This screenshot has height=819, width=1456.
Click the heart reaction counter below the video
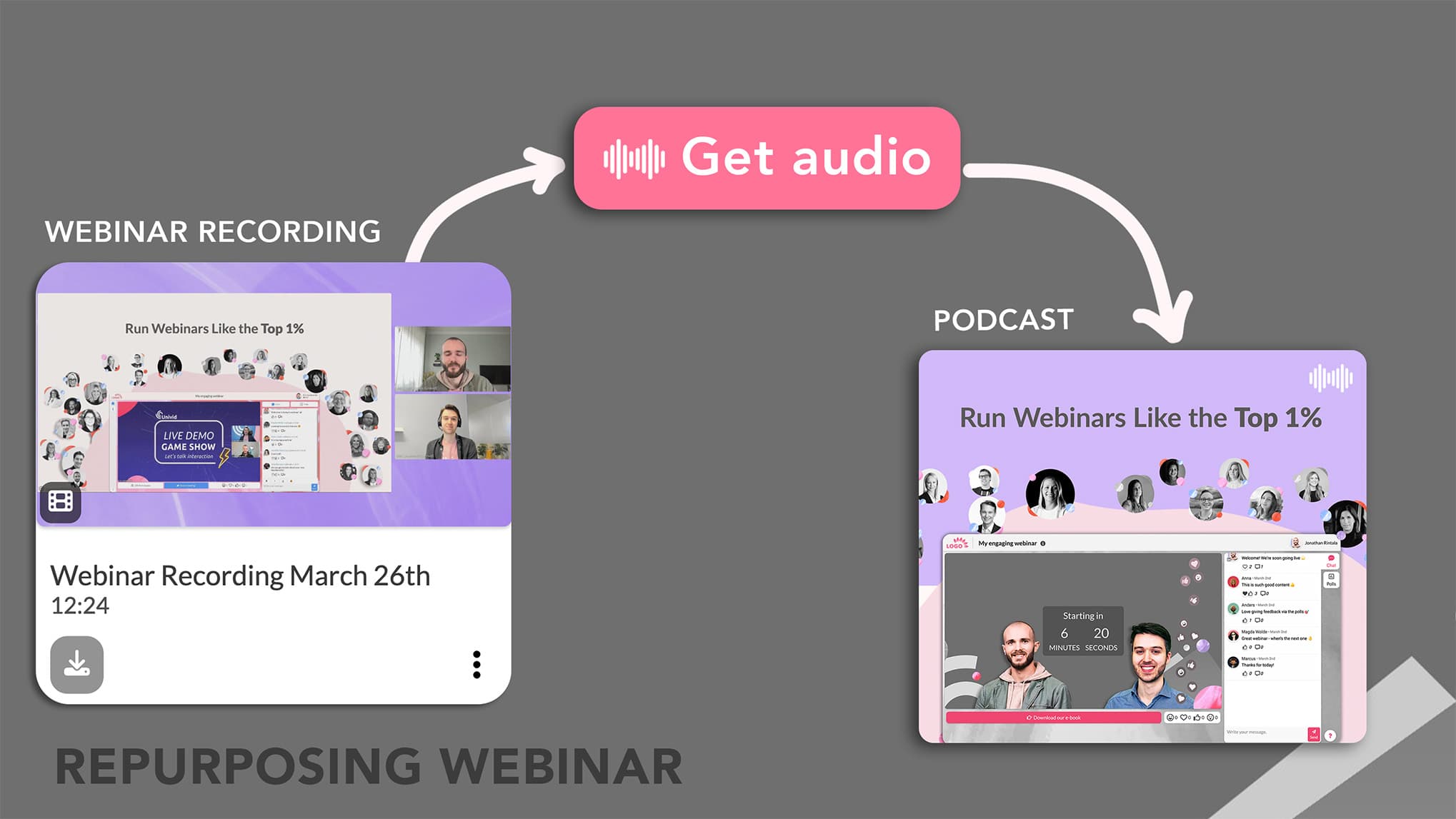tap(1186, 718)
